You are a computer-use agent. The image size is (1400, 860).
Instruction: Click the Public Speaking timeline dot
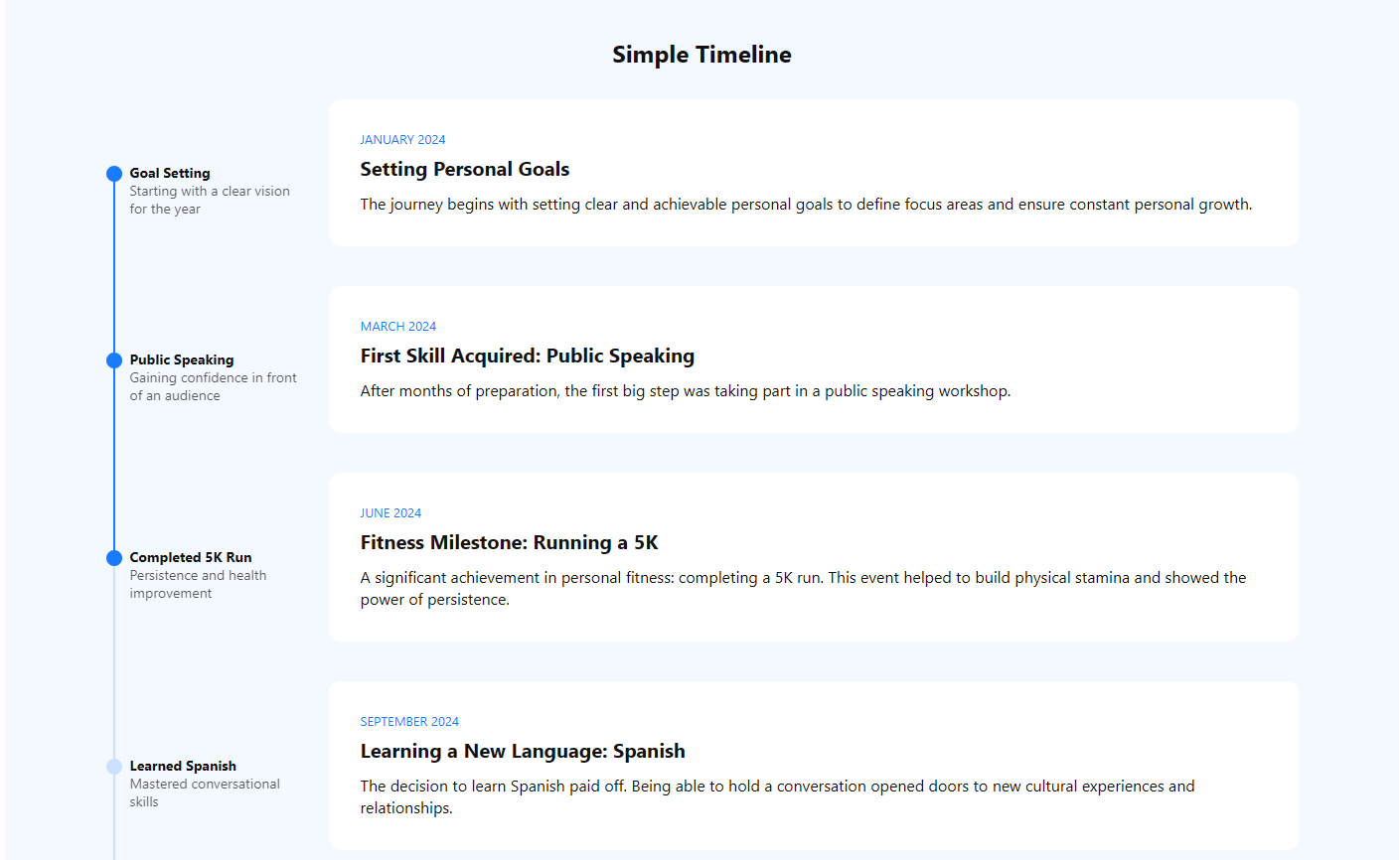click(114, 360)
